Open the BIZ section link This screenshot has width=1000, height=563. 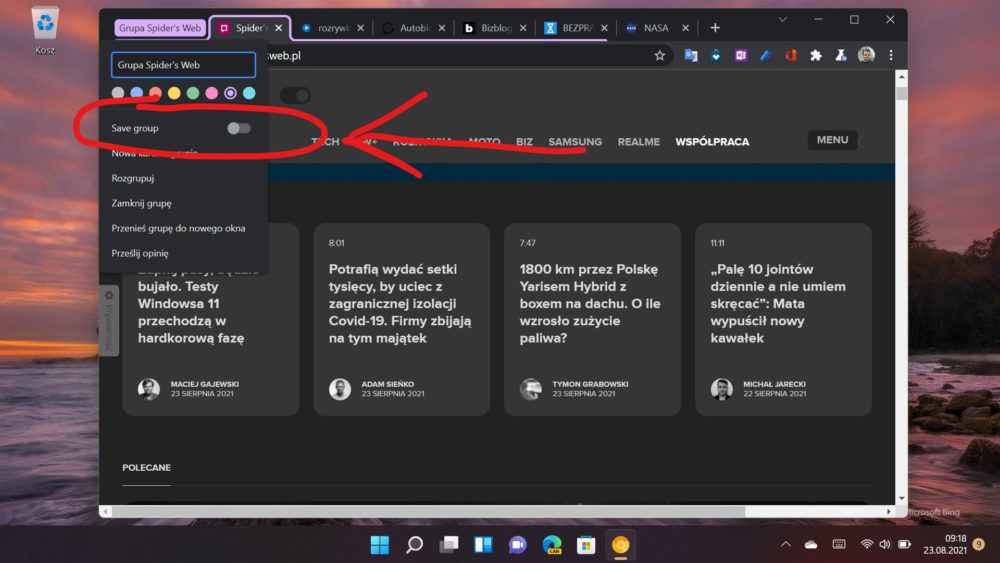point(524,142)
